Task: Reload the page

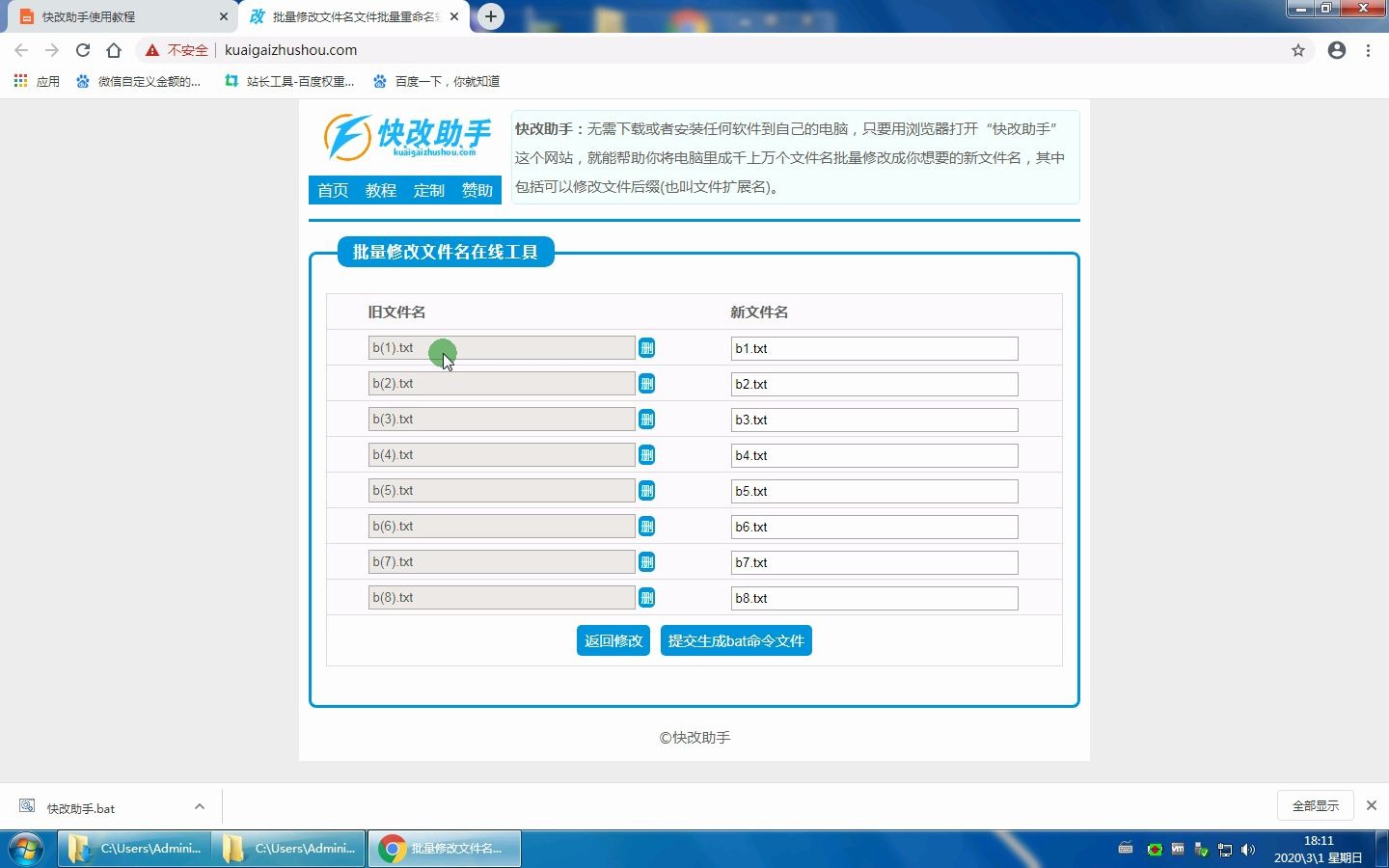Action: click(x=83, y=50)
